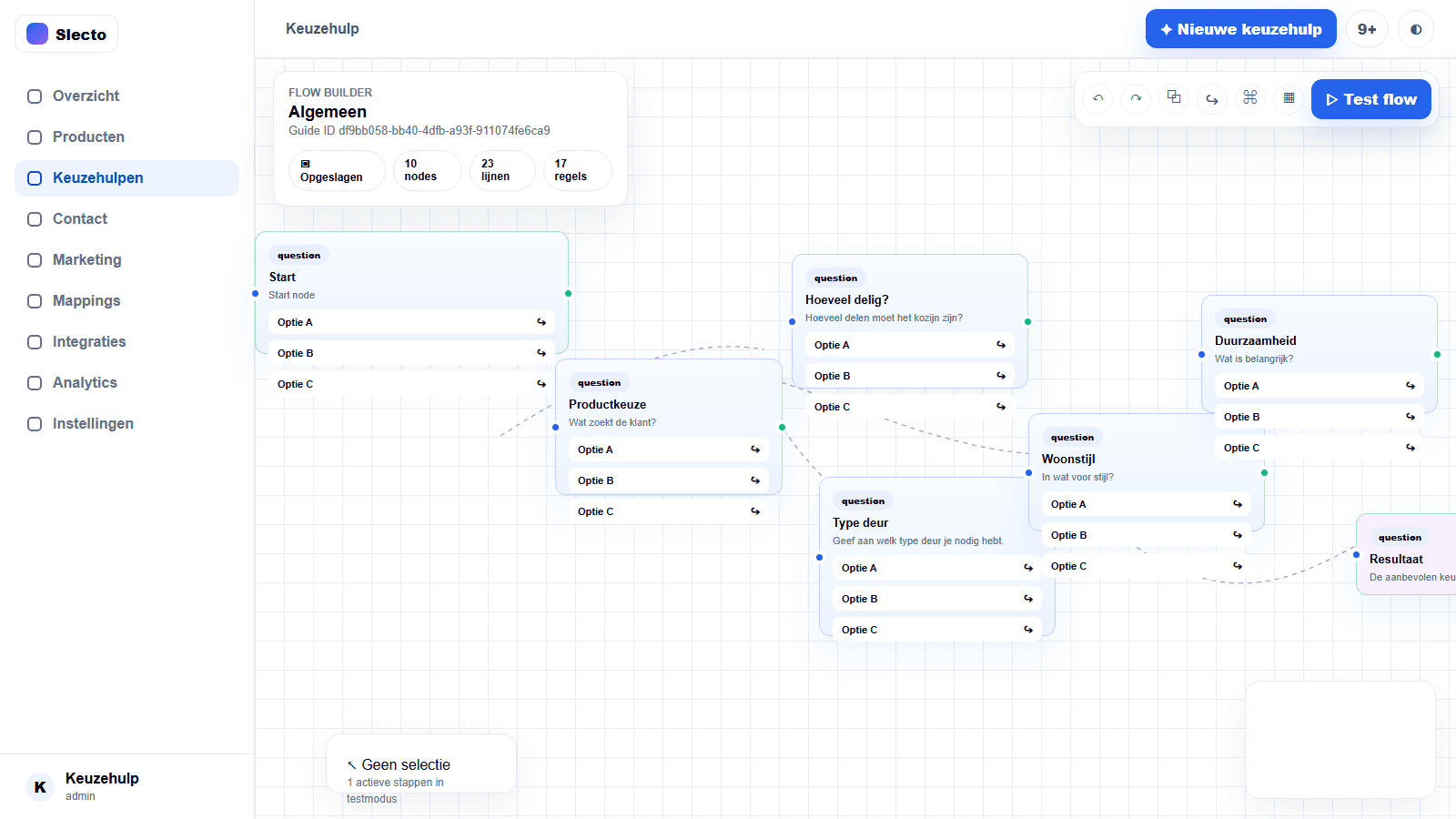Open Producten in the sidebar

pos(126,137)
